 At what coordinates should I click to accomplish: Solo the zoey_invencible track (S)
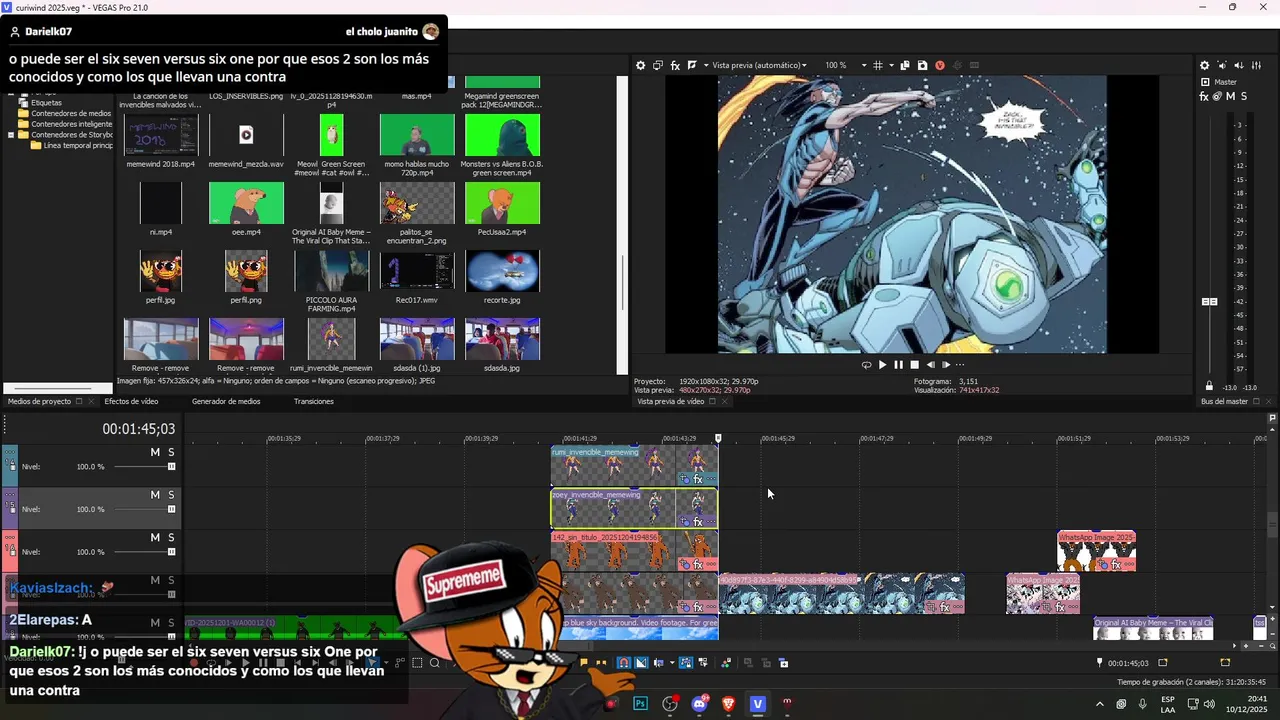171,495
